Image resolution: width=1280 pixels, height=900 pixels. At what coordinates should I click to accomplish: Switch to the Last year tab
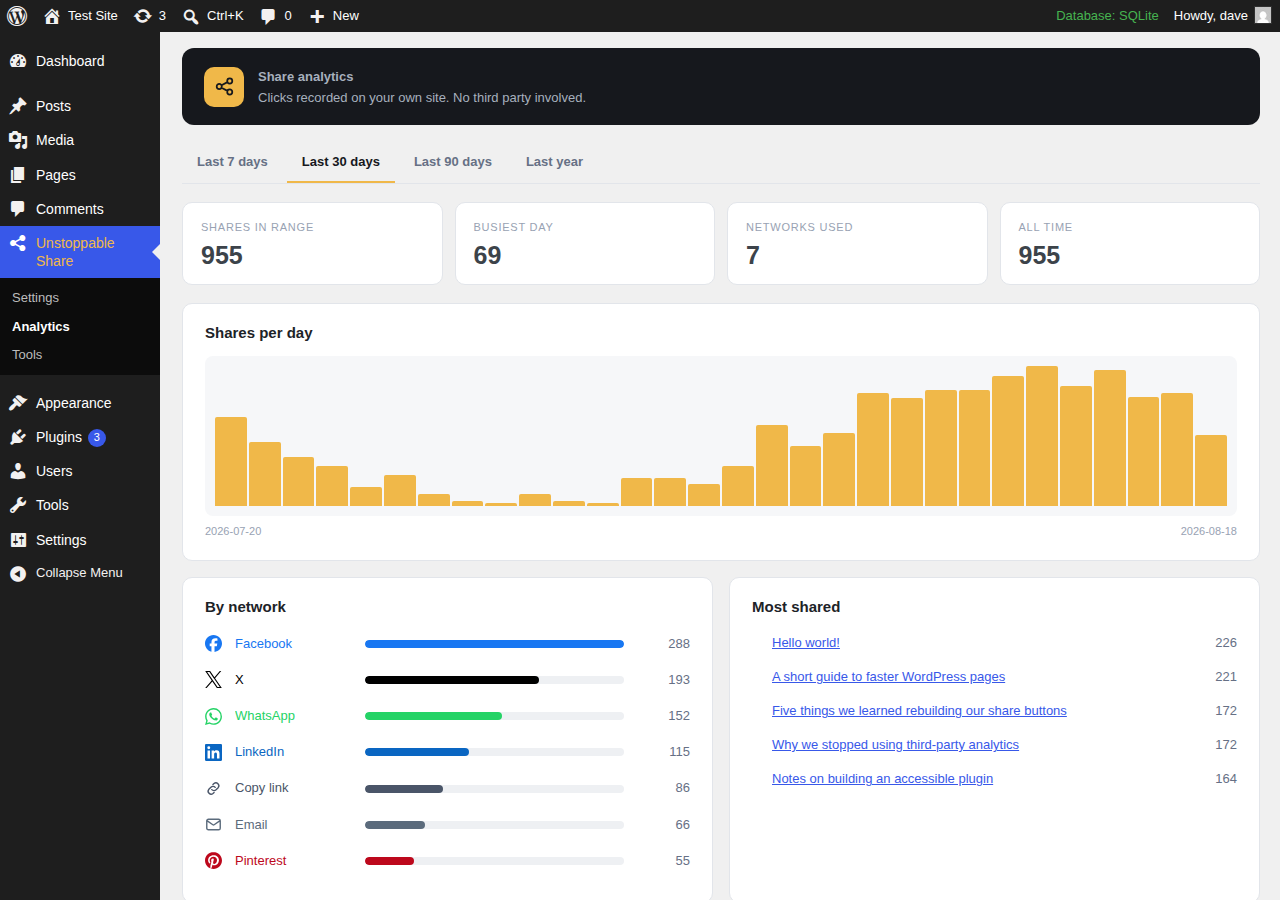(x=554, y=162)
